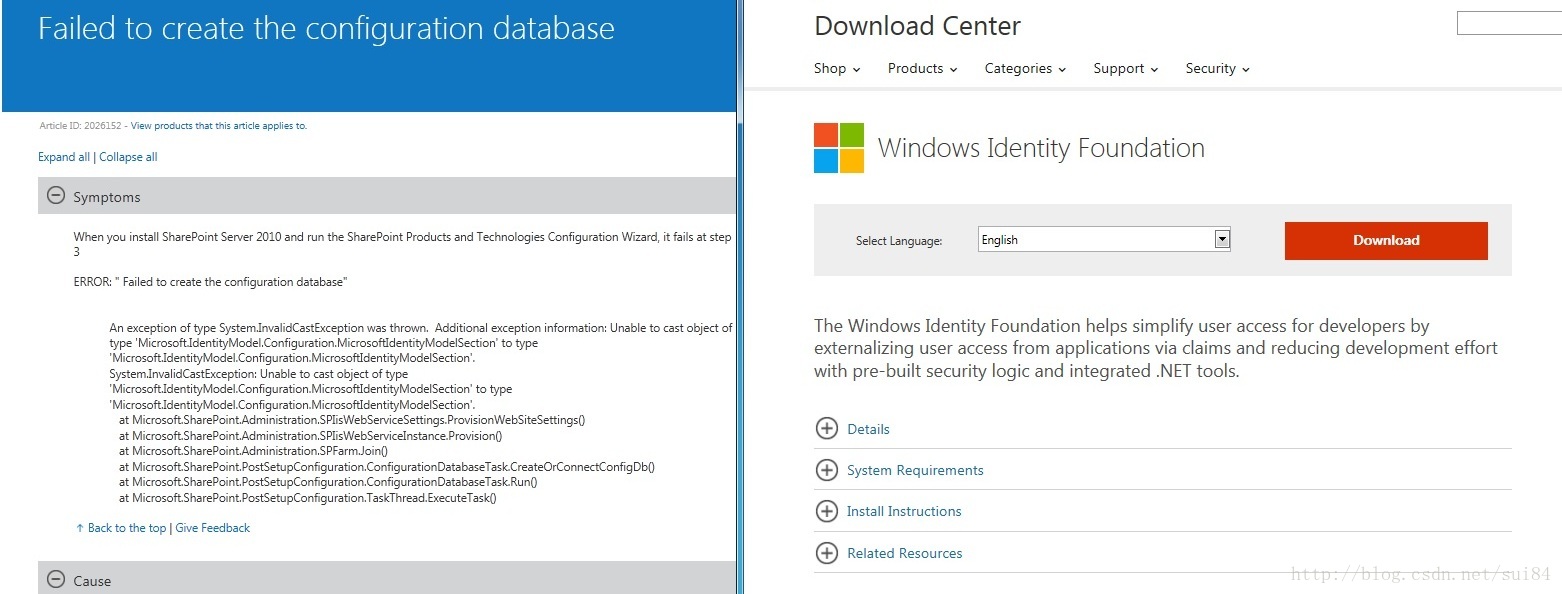Expand the System Requirements plus icon
This screenshot has width=1562, height=594.
click(827, 470)
